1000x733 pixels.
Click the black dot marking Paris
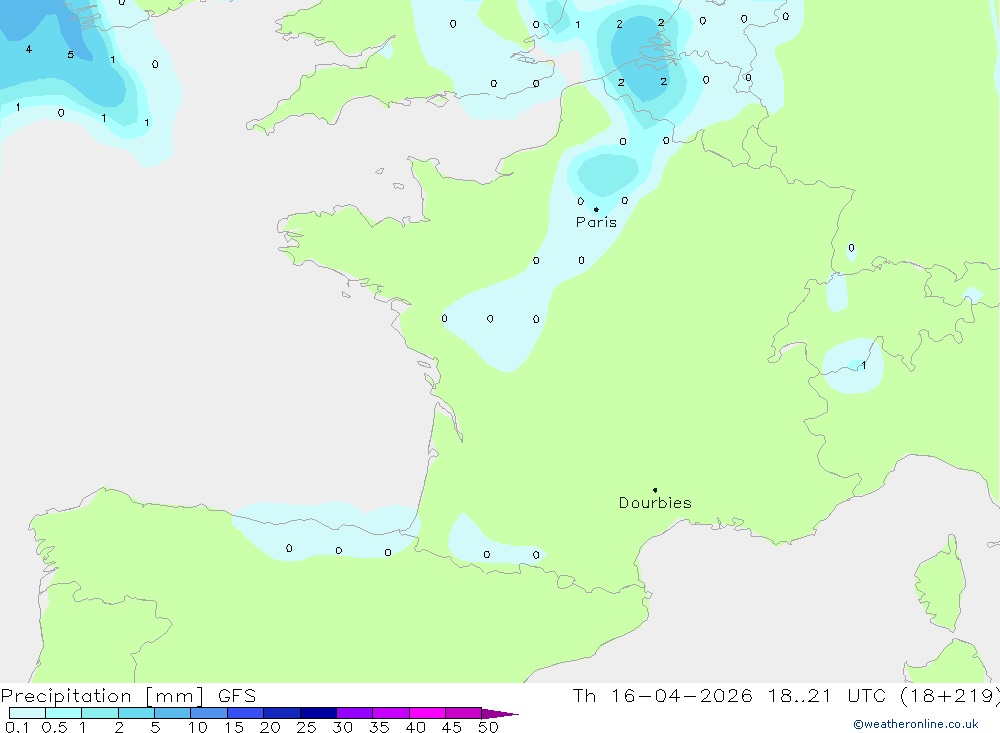point(596,209)
